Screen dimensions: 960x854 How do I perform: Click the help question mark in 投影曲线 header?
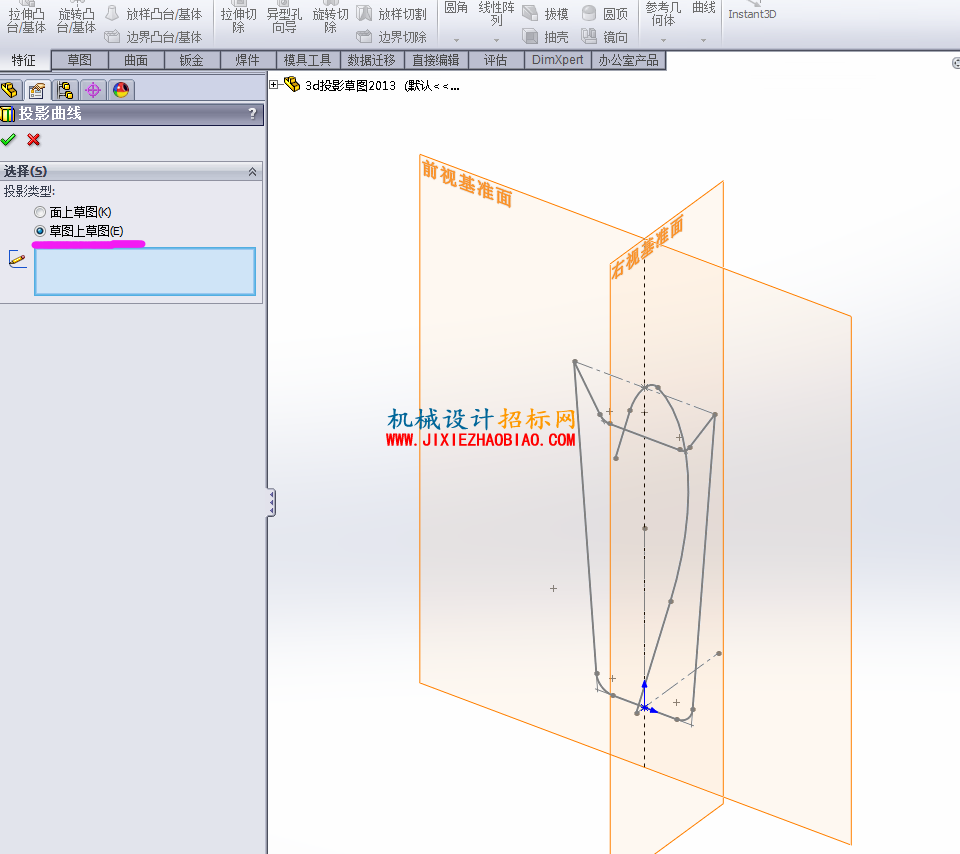coord(252,114)
